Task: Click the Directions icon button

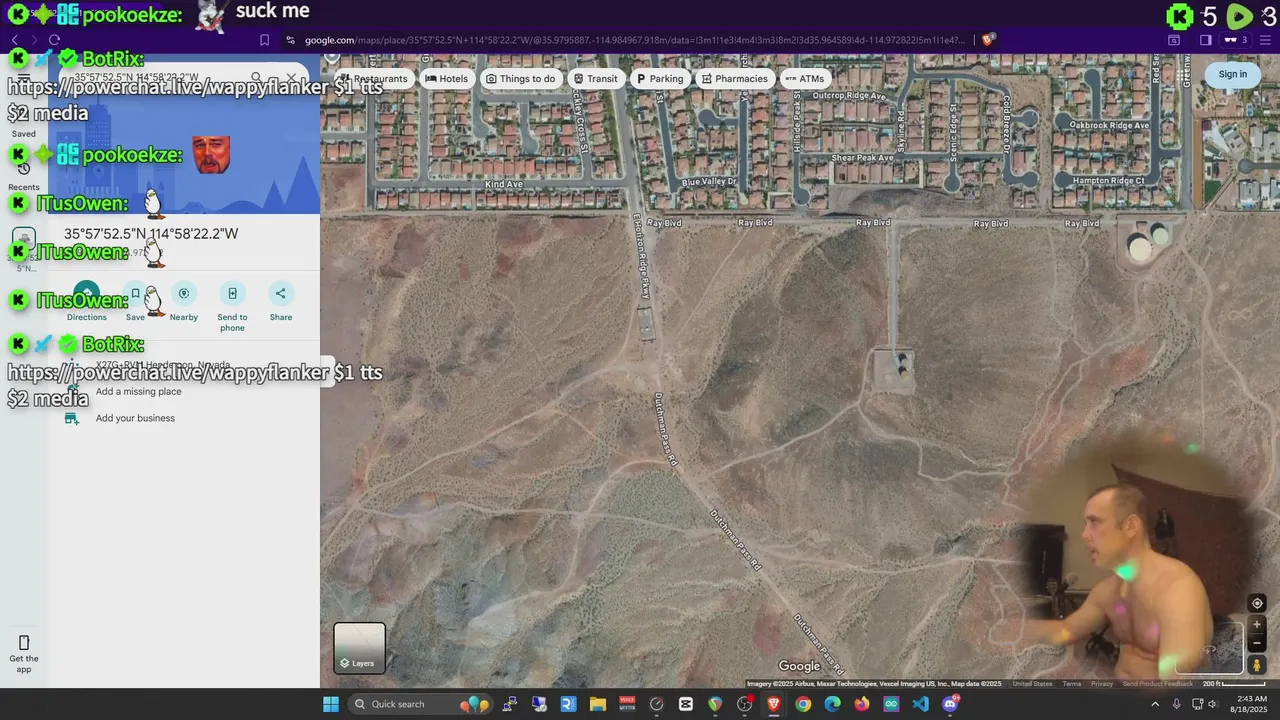Action: pos(87,293)
